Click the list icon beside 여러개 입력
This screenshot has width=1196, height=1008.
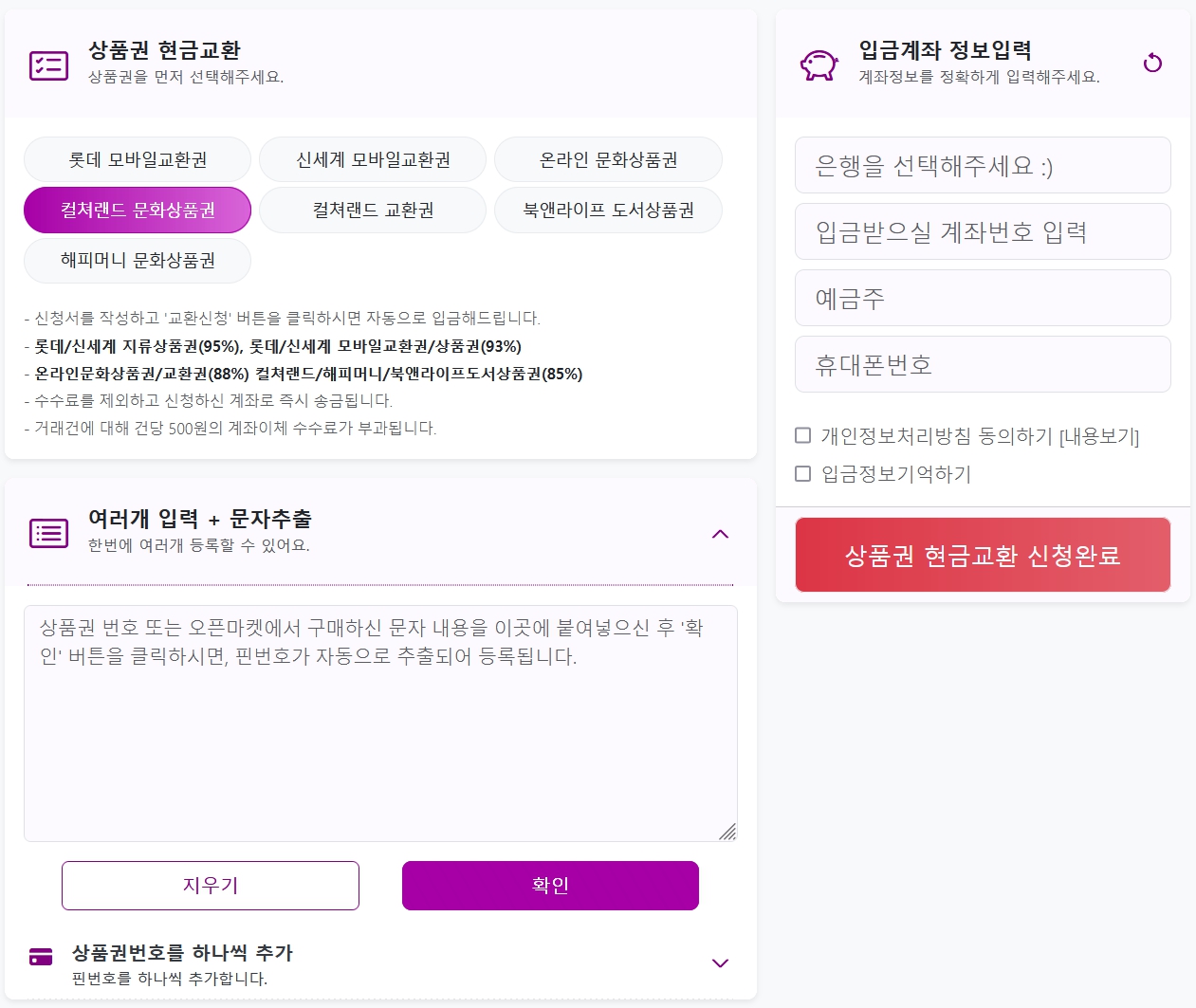[48, 534]
